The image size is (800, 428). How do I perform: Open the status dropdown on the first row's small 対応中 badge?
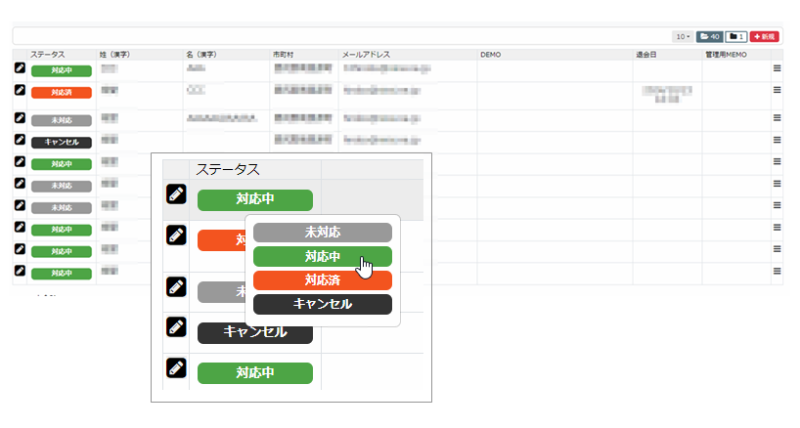coord(61,71)
